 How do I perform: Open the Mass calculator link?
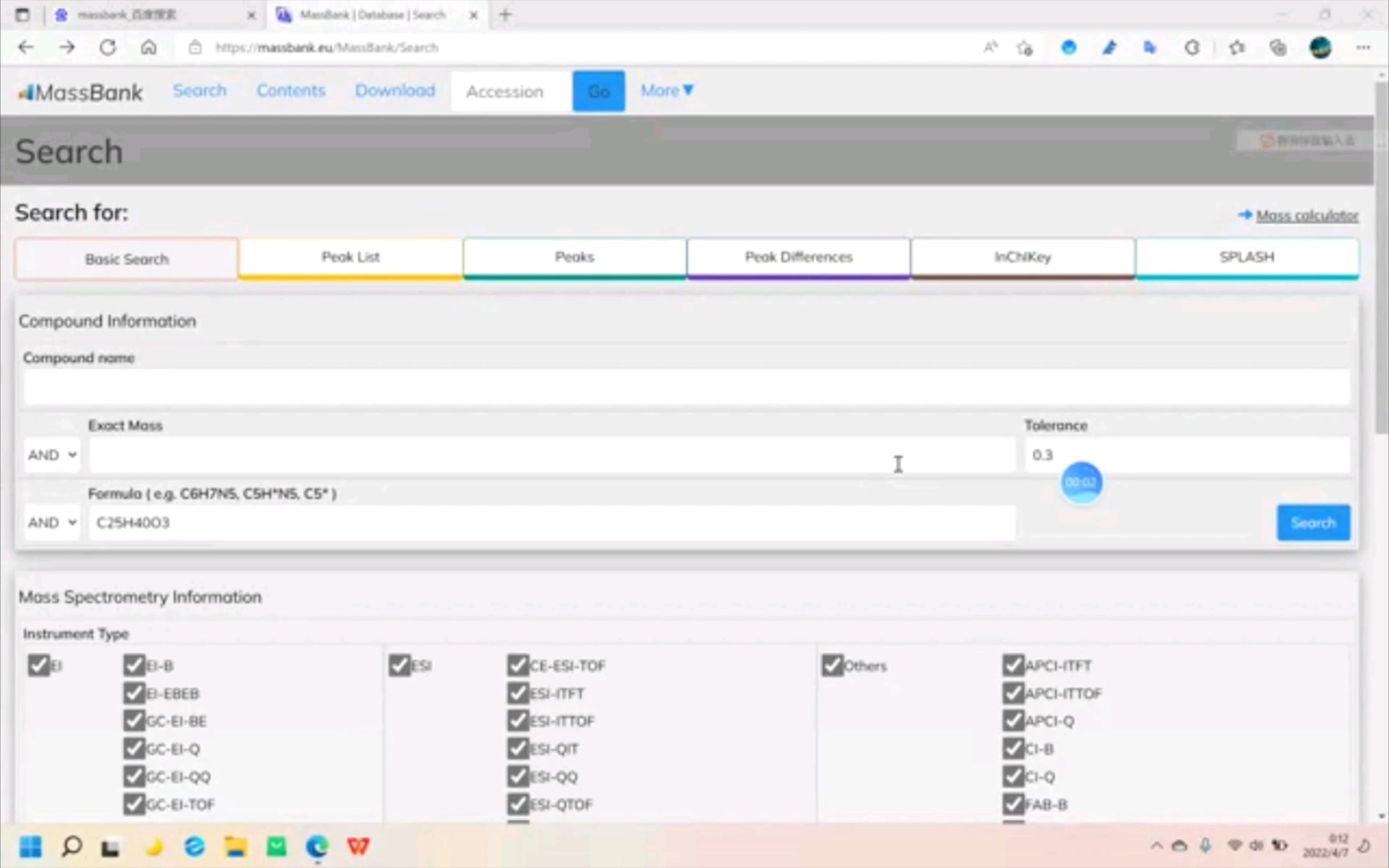[x=1307, y=215]
